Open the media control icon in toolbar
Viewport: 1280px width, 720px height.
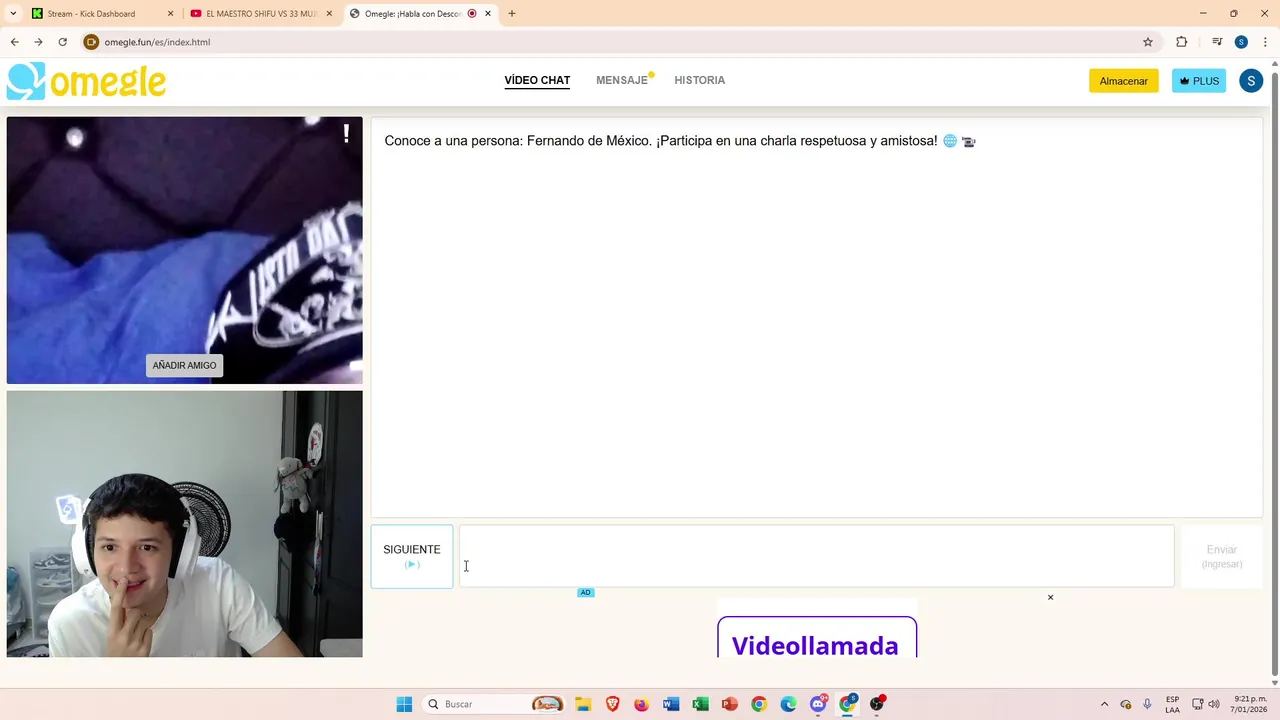pyautogui.click(x=1217, y=42)
